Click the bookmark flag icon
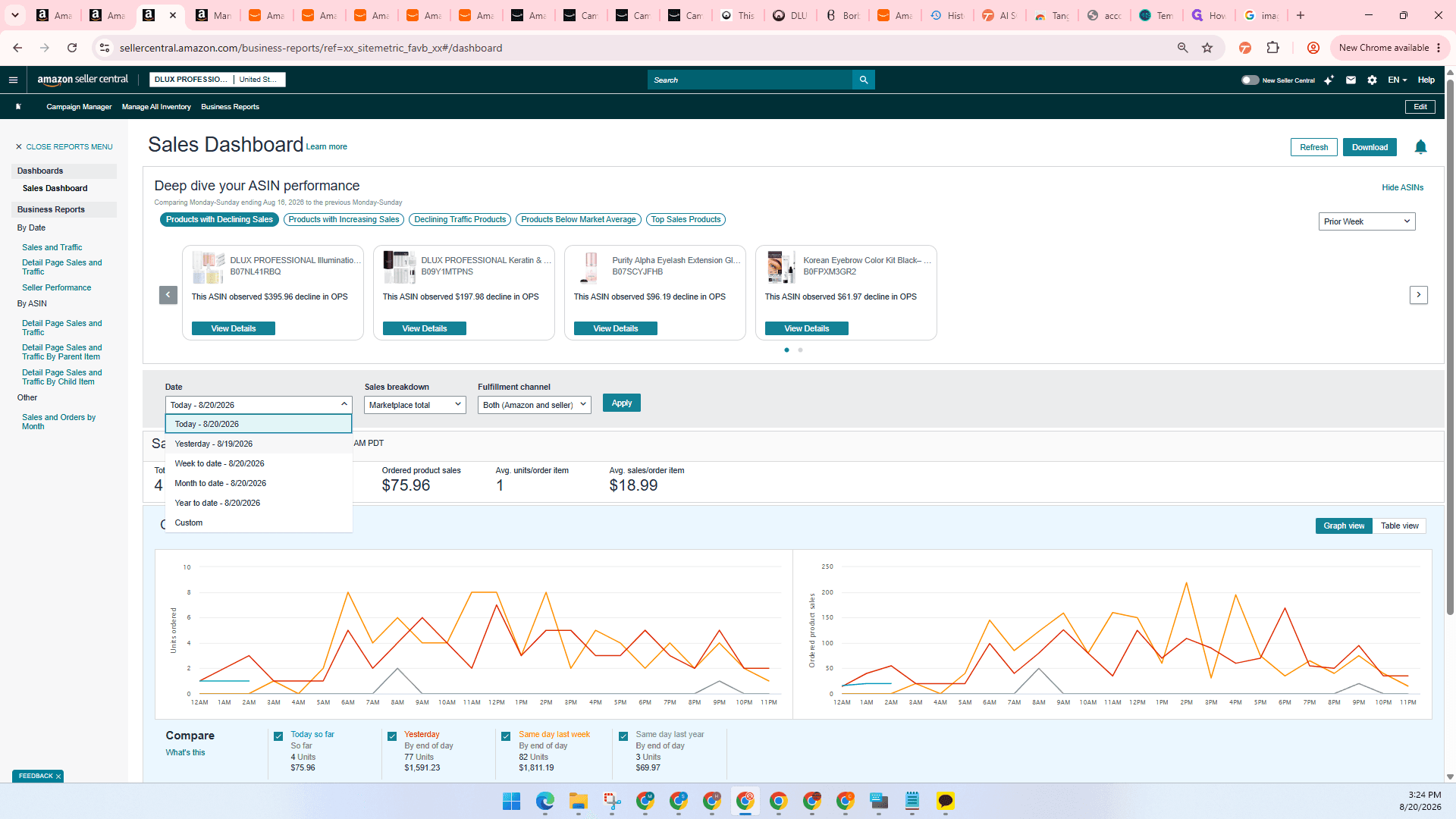The width and height of the screenshot is (1456, 819). [18, 107]
